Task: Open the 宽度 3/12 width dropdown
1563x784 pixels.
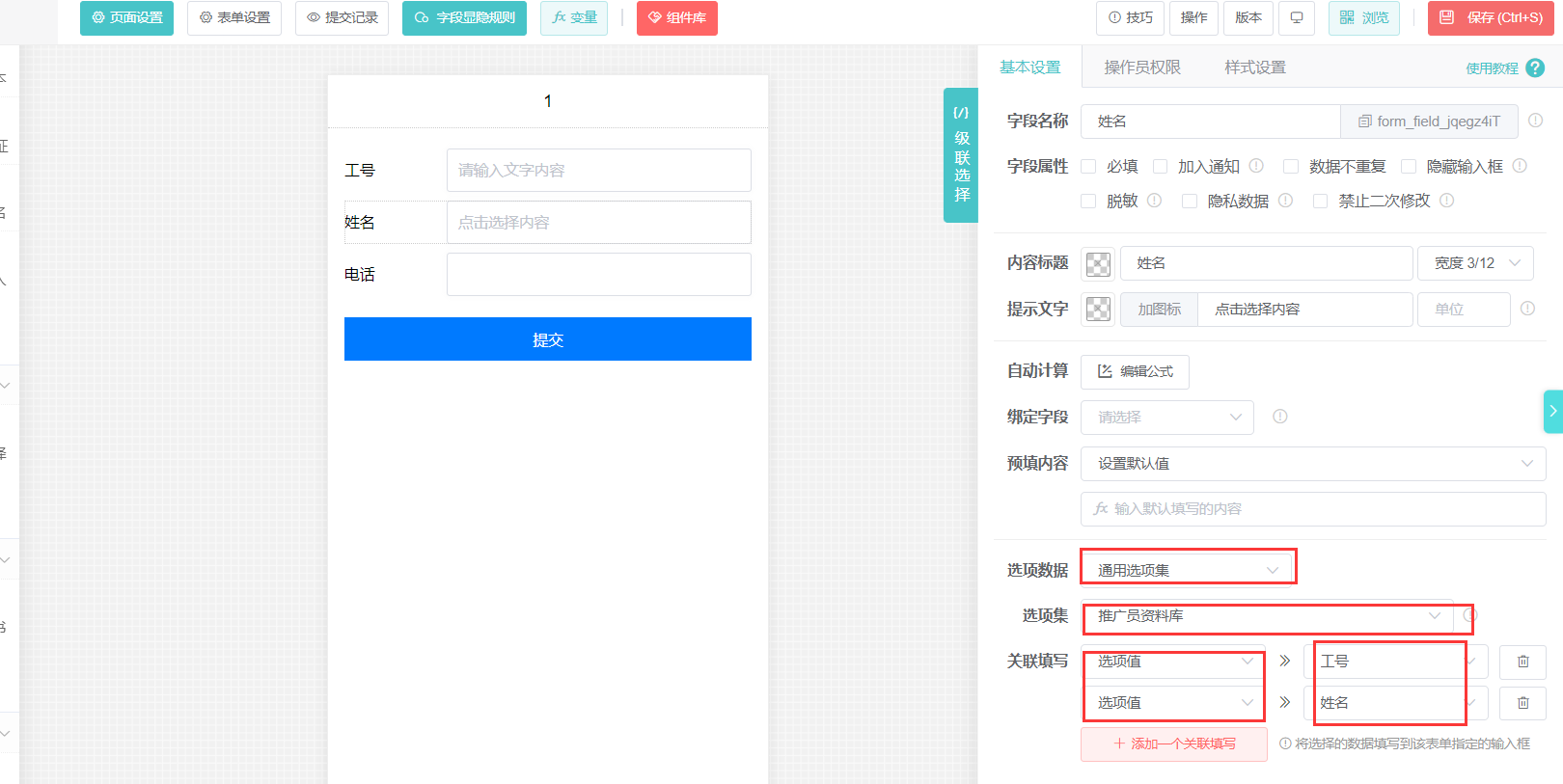Action: (1475, 263)
